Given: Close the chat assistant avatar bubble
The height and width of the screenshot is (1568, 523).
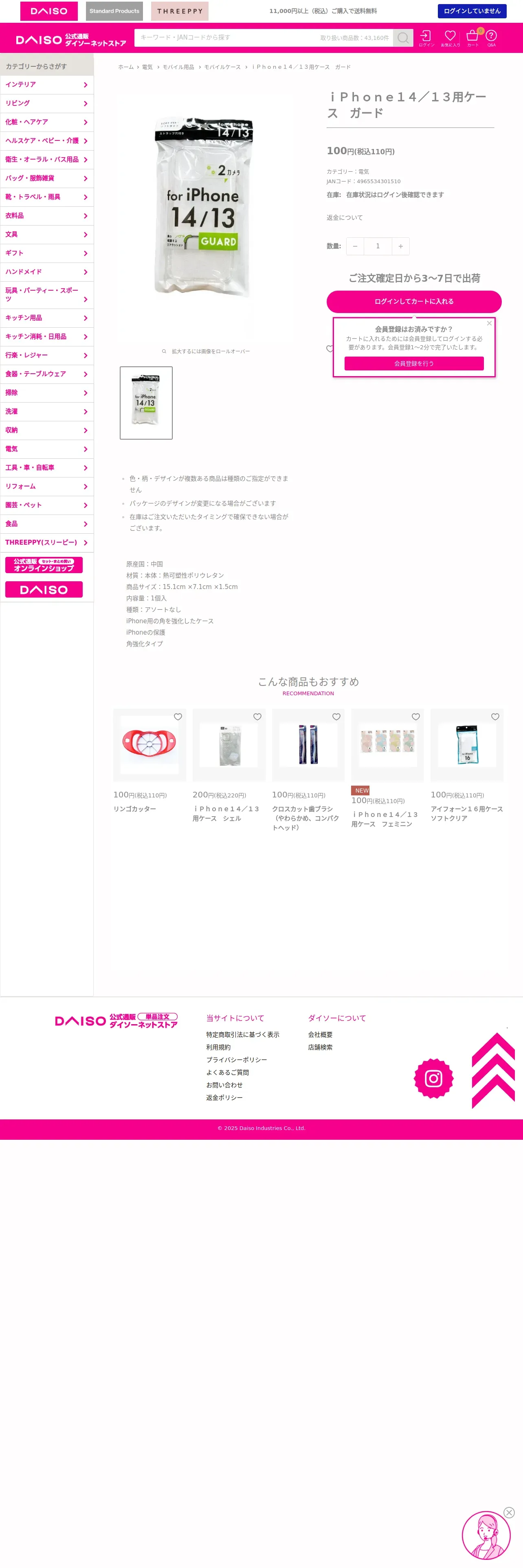Looking at the screenshot, I should click(509, 1512).
